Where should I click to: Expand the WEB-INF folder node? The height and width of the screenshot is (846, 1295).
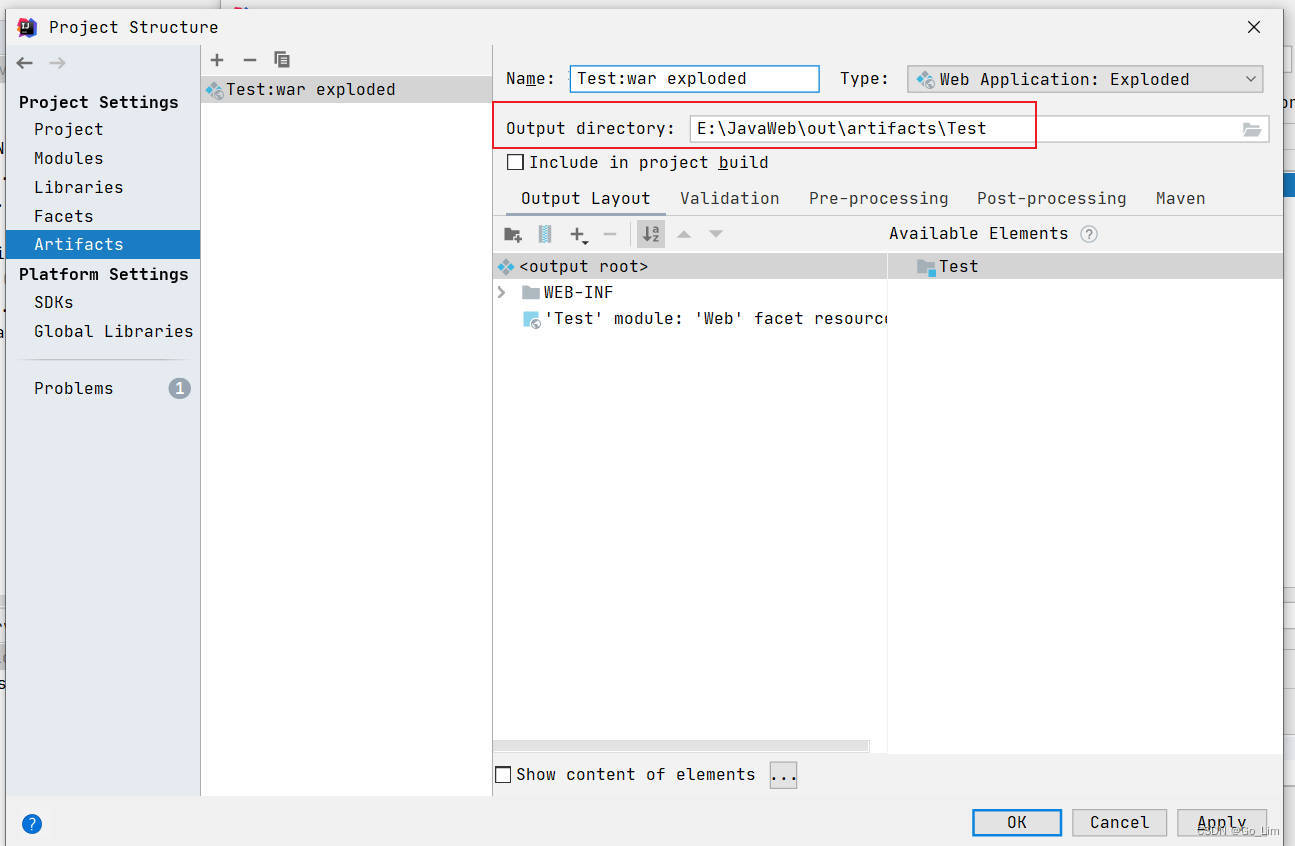click(x=502, y=293)
